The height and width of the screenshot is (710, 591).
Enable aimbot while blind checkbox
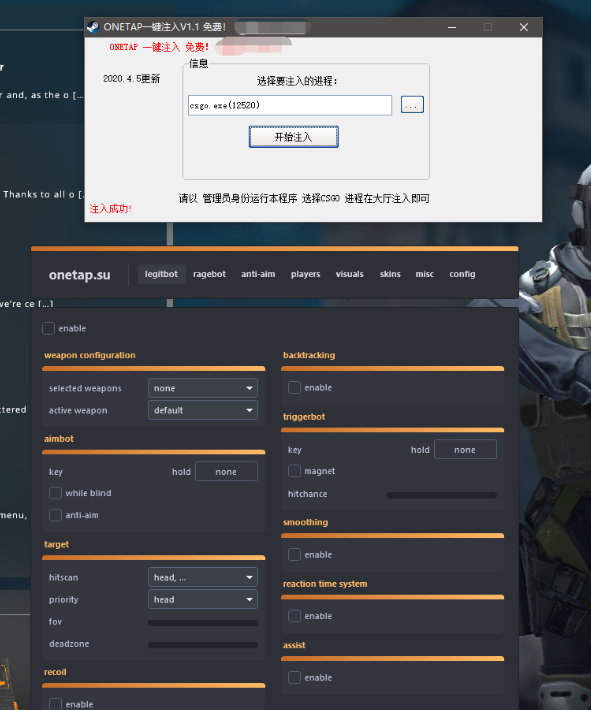55,493
